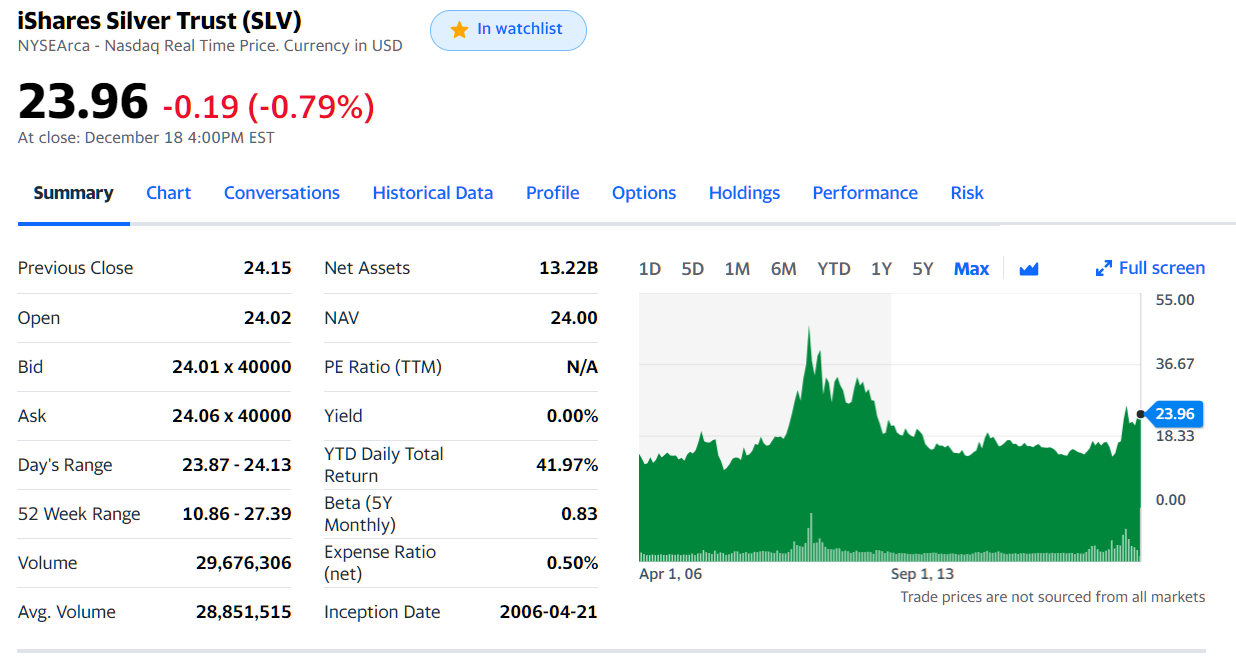1236x660 pixels.
Task: Click the NAV value 24.00
Action: pos(574,318)
